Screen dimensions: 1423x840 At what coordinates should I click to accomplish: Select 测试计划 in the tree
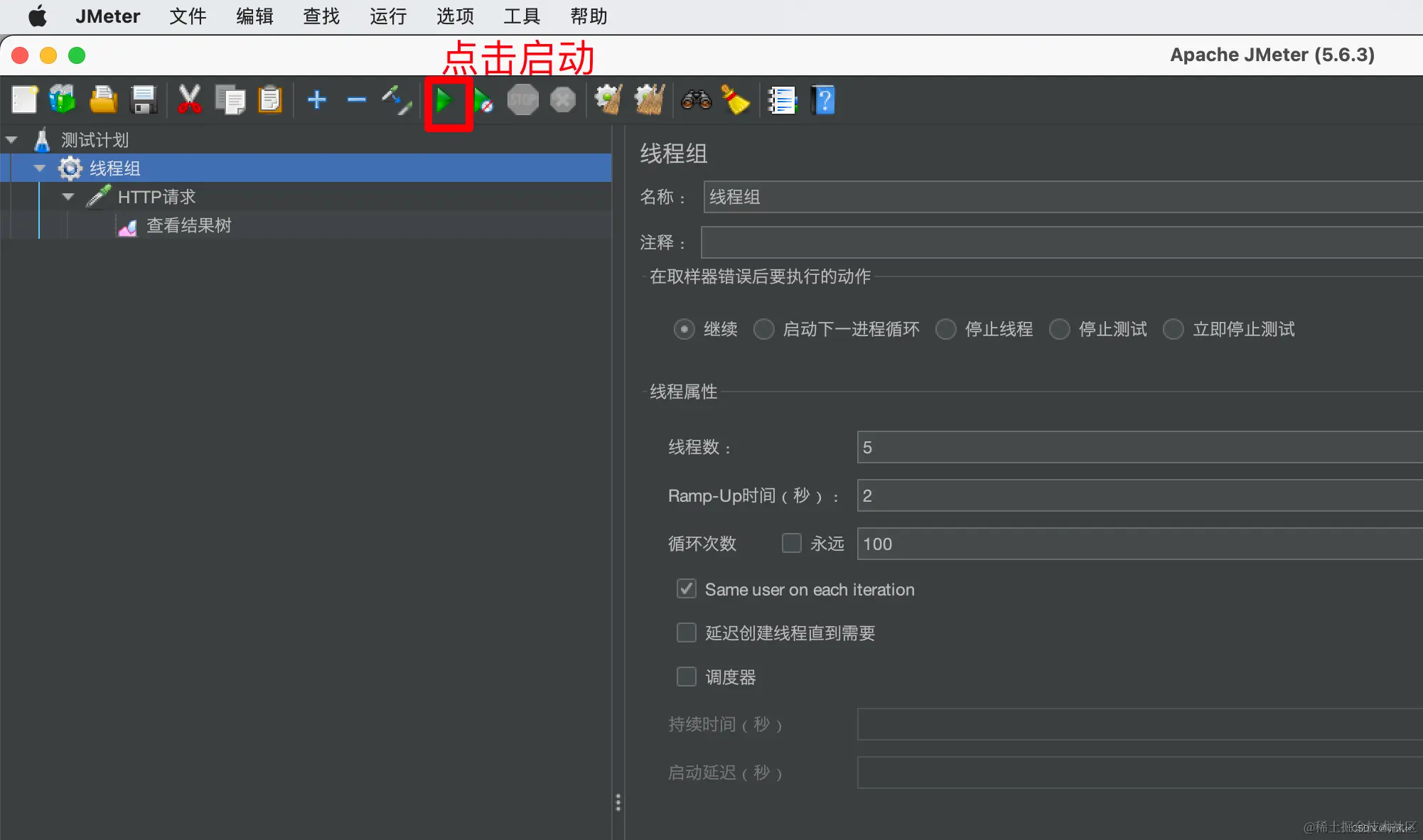pyautogui.click(x=95, y=140)
